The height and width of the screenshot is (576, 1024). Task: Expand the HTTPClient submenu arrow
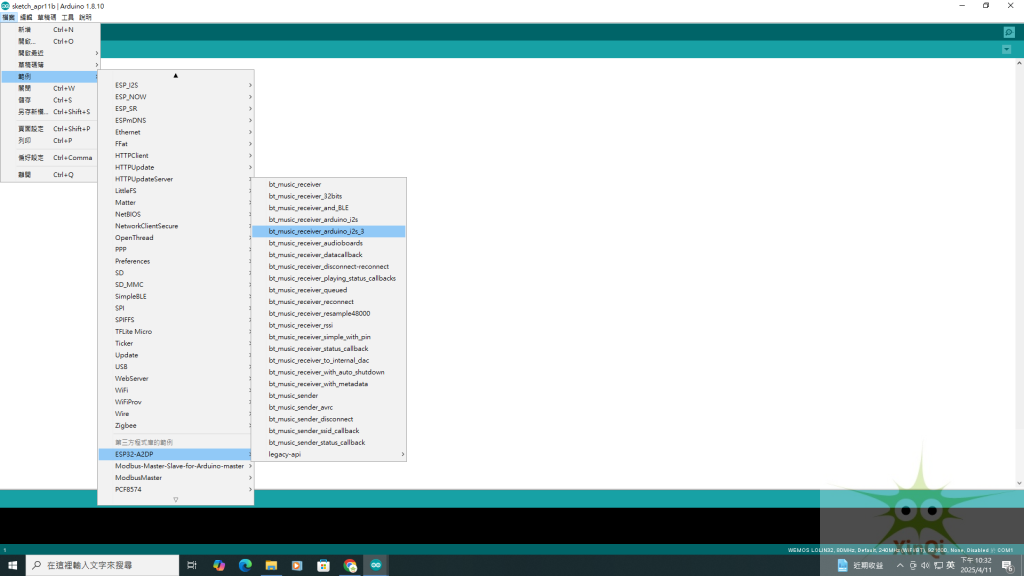click(x=250, y=155)
